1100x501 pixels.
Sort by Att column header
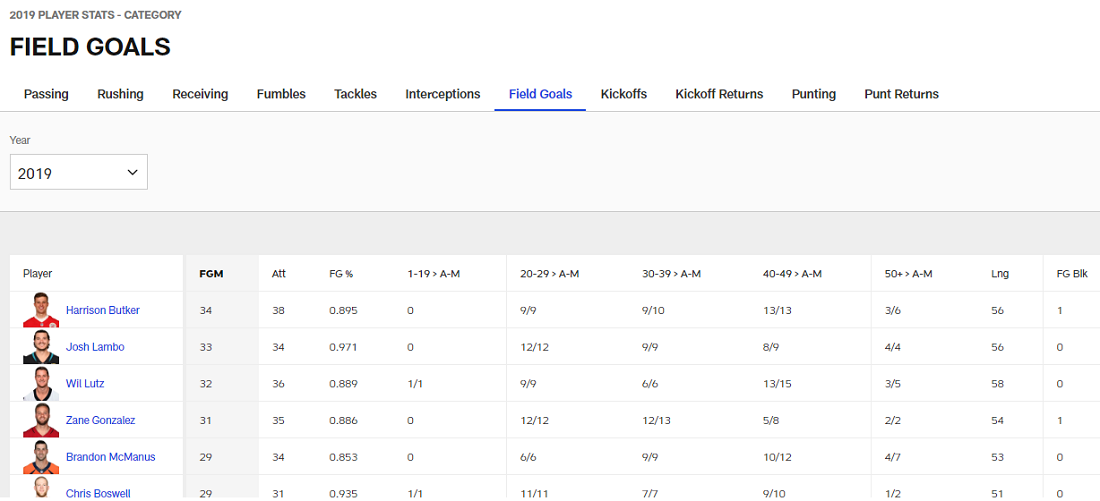click(x=279, y=273)
